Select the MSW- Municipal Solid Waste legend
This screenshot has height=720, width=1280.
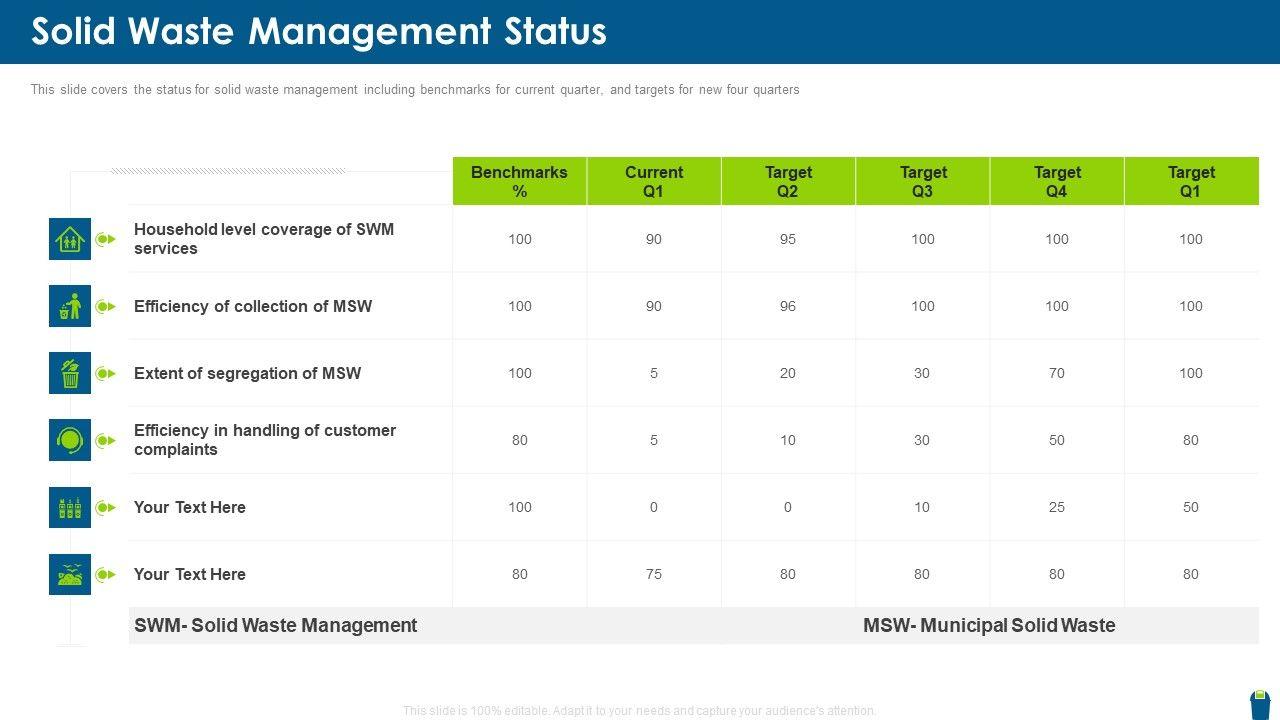989,625
